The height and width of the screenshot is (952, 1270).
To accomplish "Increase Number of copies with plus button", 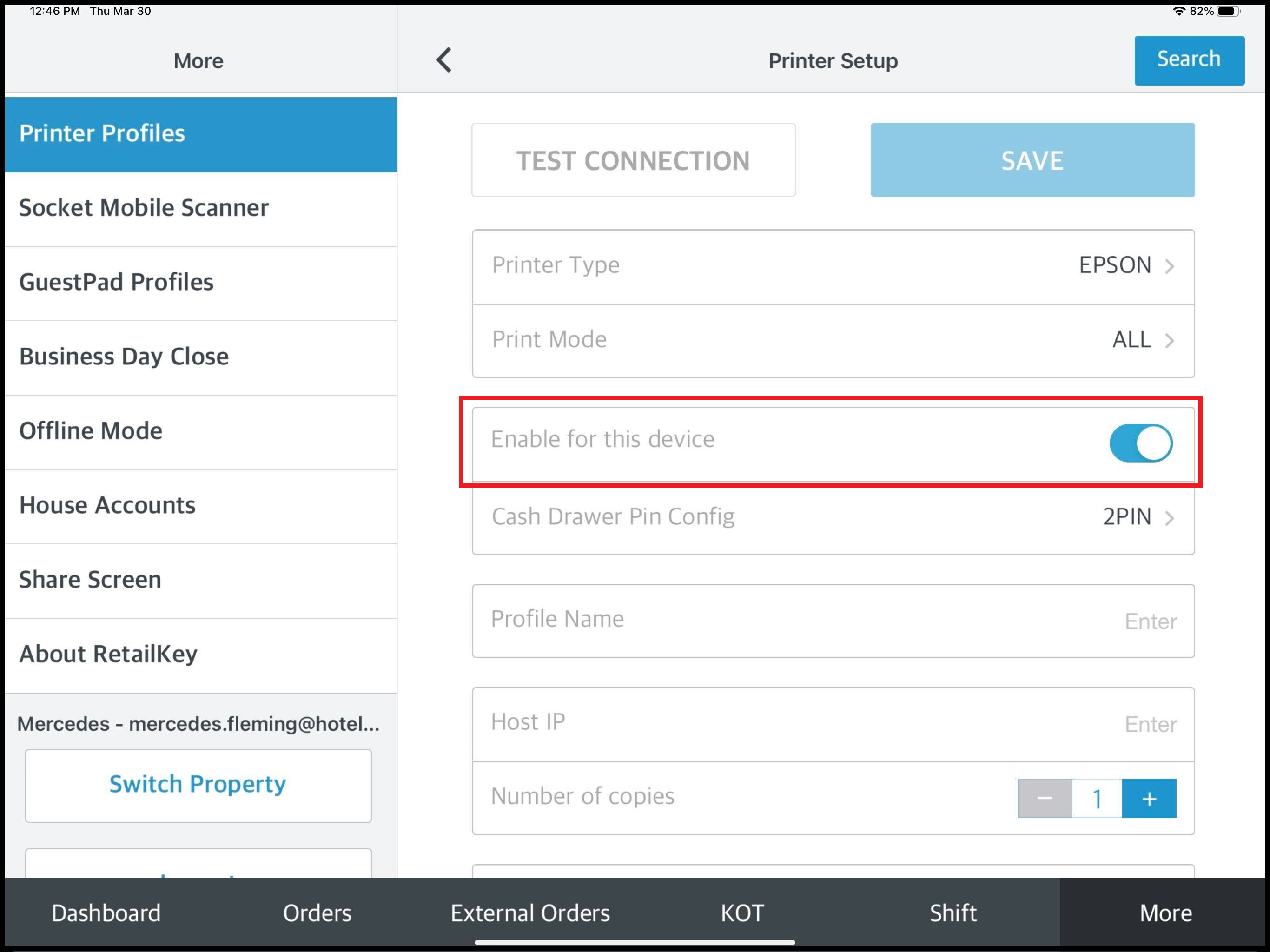I will [x=1149, y=798].
